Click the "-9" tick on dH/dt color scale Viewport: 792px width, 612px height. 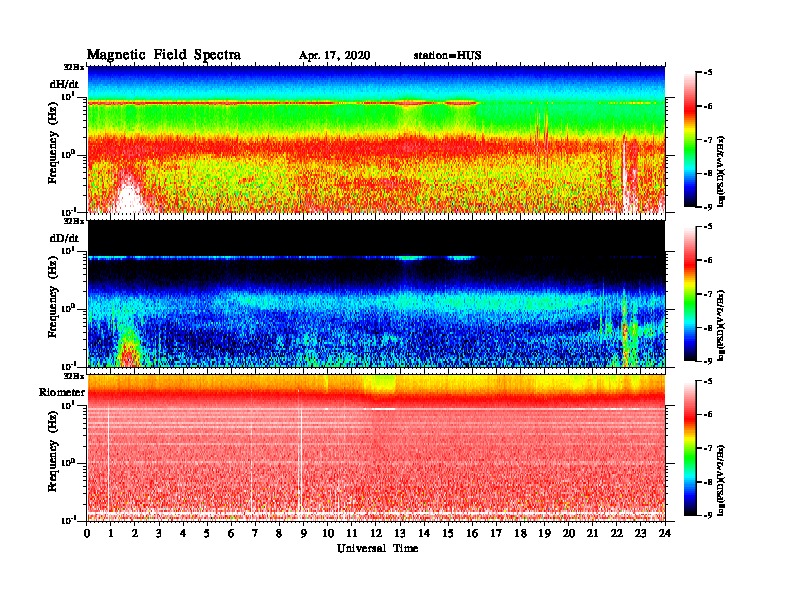[708, 207]
